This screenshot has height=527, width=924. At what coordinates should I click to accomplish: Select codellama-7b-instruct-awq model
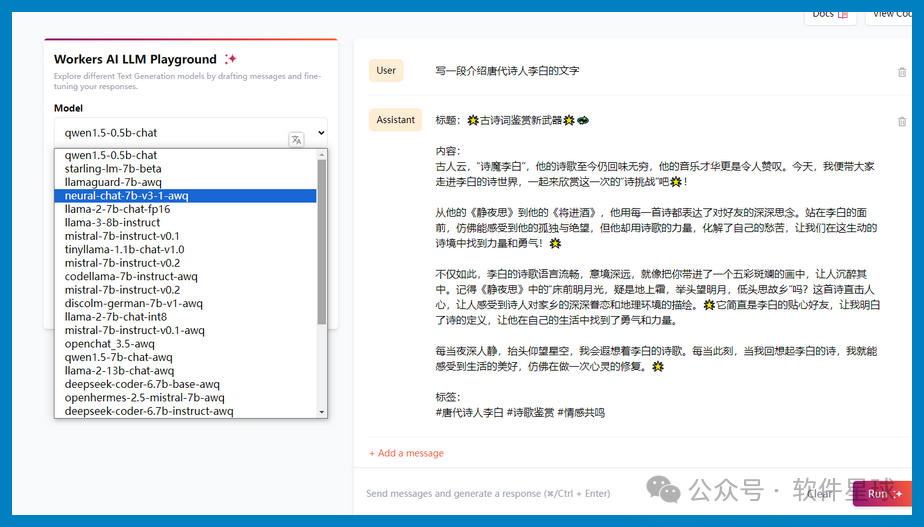click(185, 276)
